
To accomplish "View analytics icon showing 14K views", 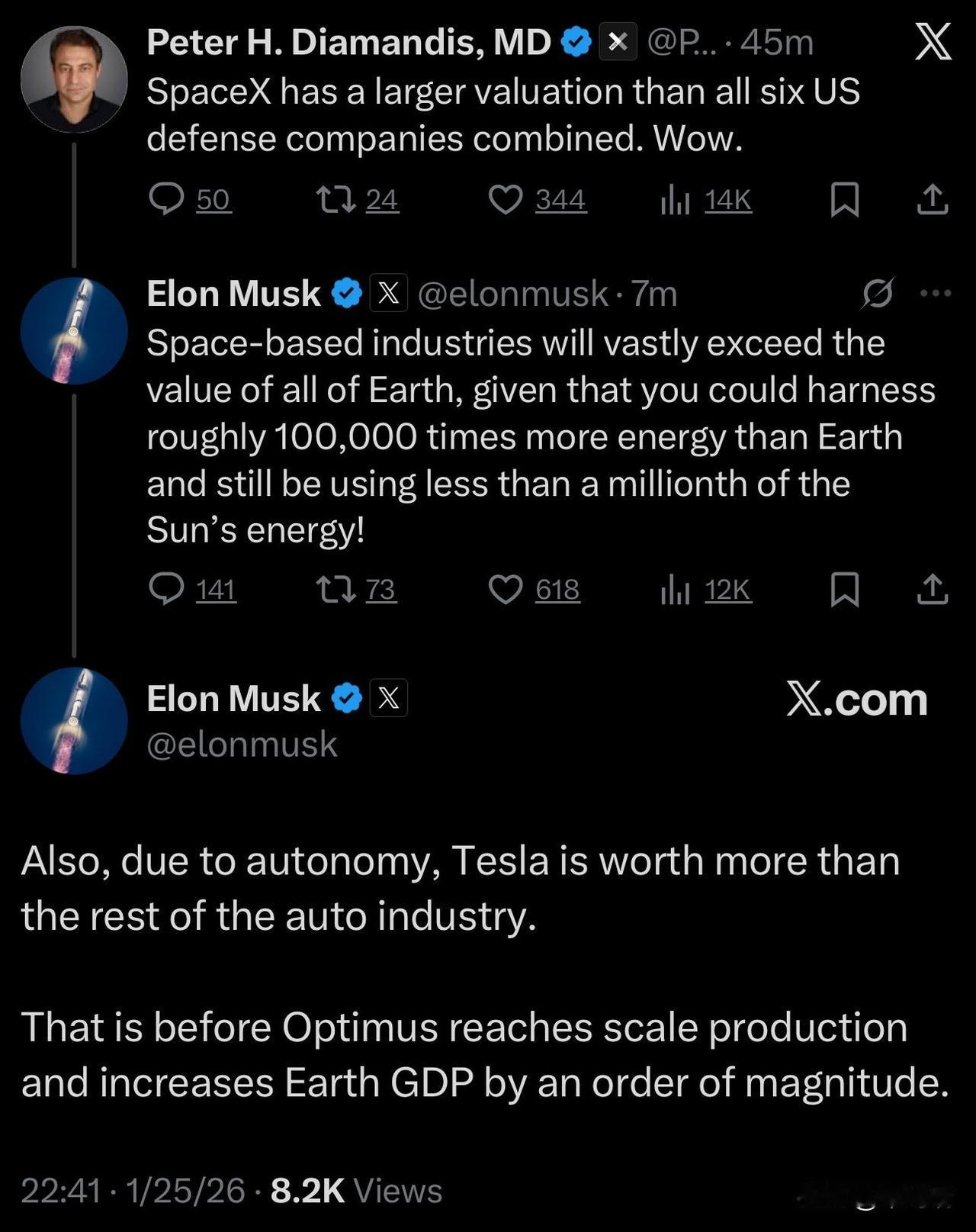I will click(x=676, y=200).
